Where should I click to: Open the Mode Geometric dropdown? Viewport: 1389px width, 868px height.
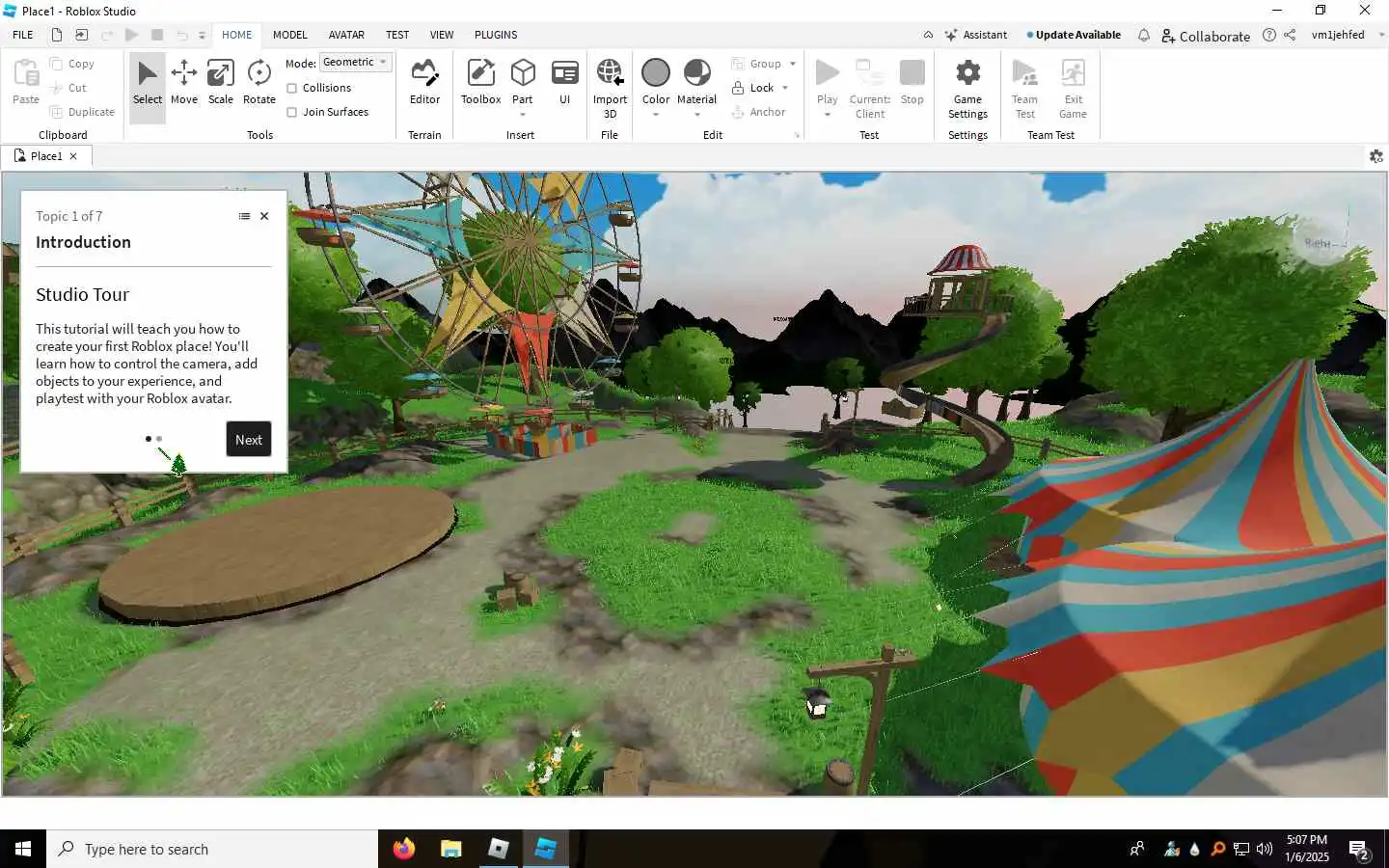coord(356,62)
